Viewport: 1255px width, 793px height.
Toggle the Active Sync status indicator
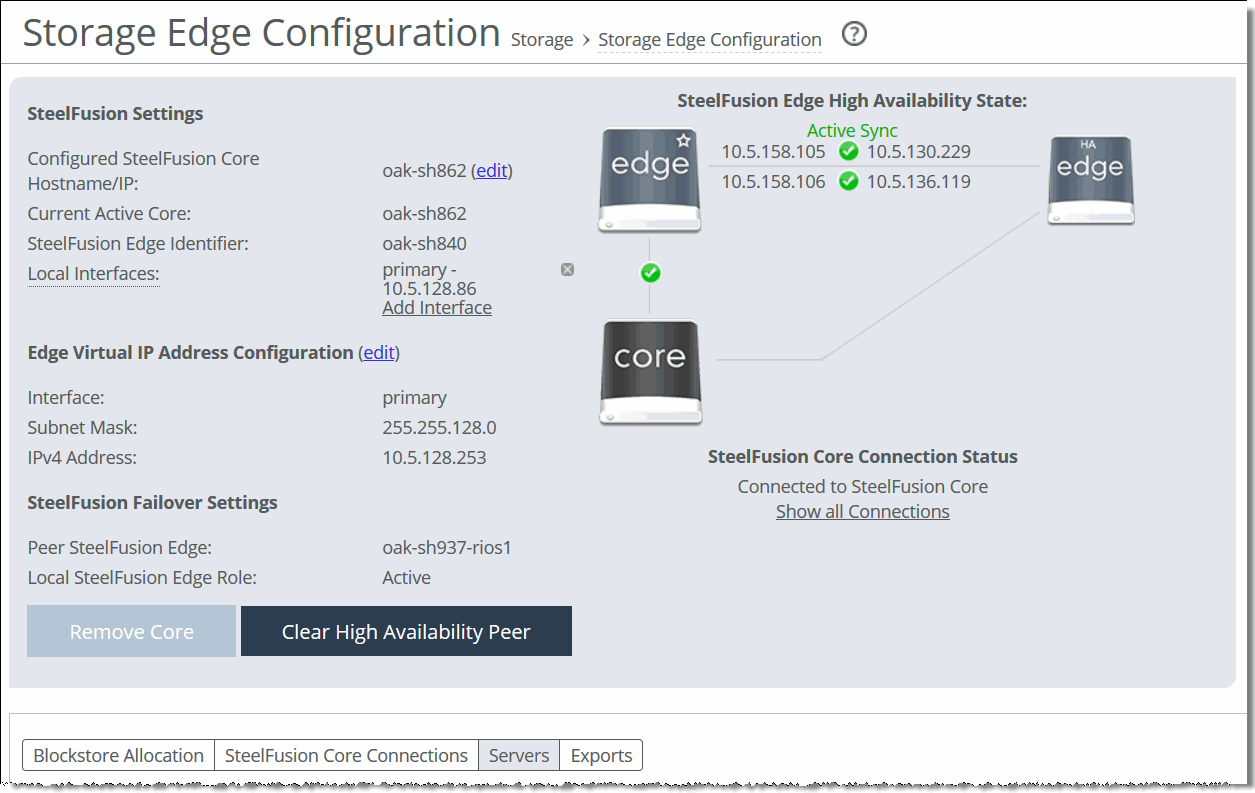pyautogui.click(x=851, y=130)
